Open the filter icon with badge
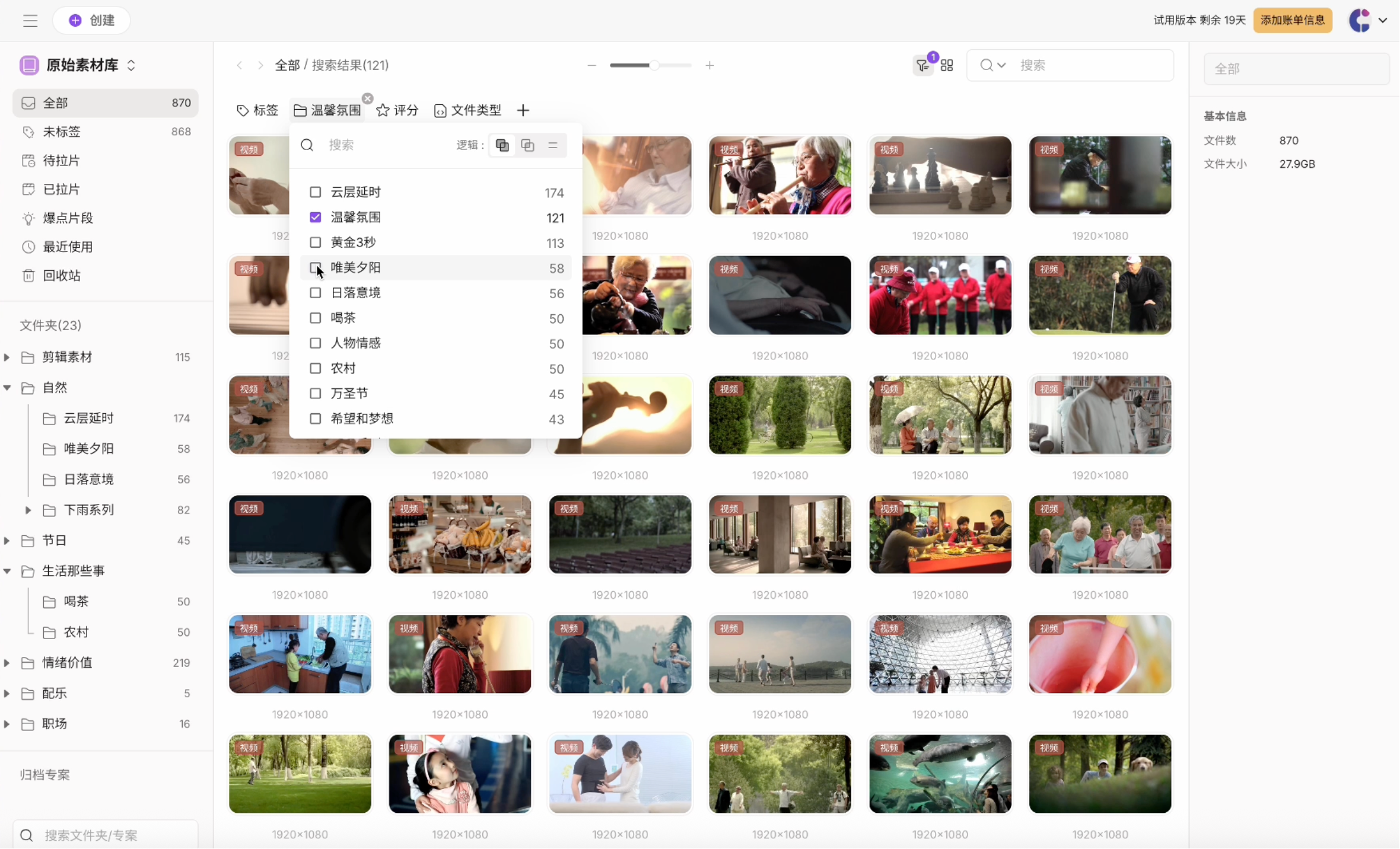Image resolution: width=1400 pixels, height=849 pixels. pos(922,65)
